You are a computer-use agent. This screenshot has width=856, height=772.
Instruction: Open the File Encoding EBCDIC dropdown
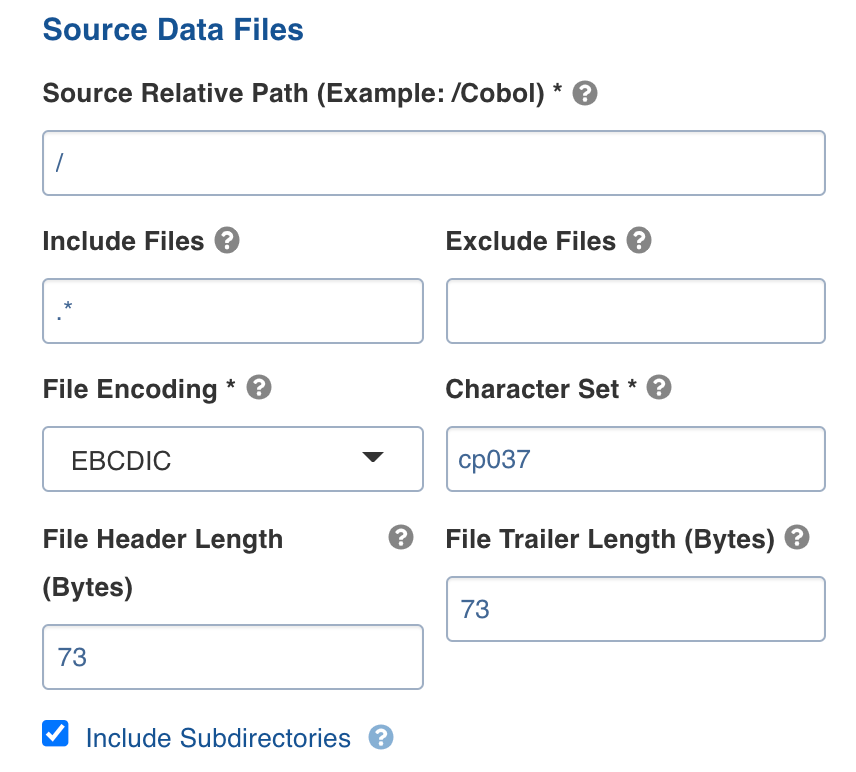(232, 460)
